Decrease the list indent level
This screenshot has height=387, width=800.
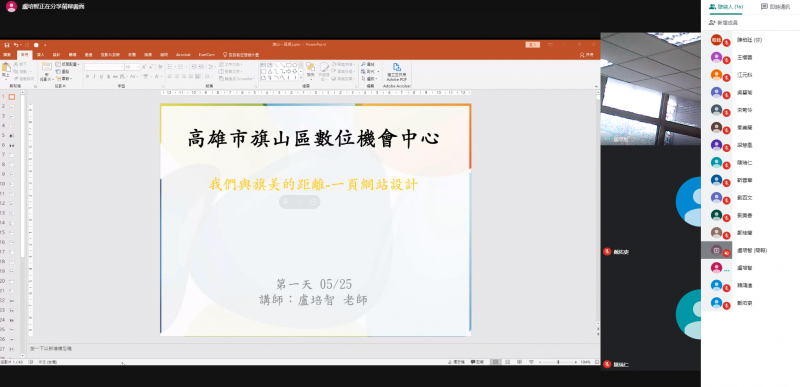194,67
